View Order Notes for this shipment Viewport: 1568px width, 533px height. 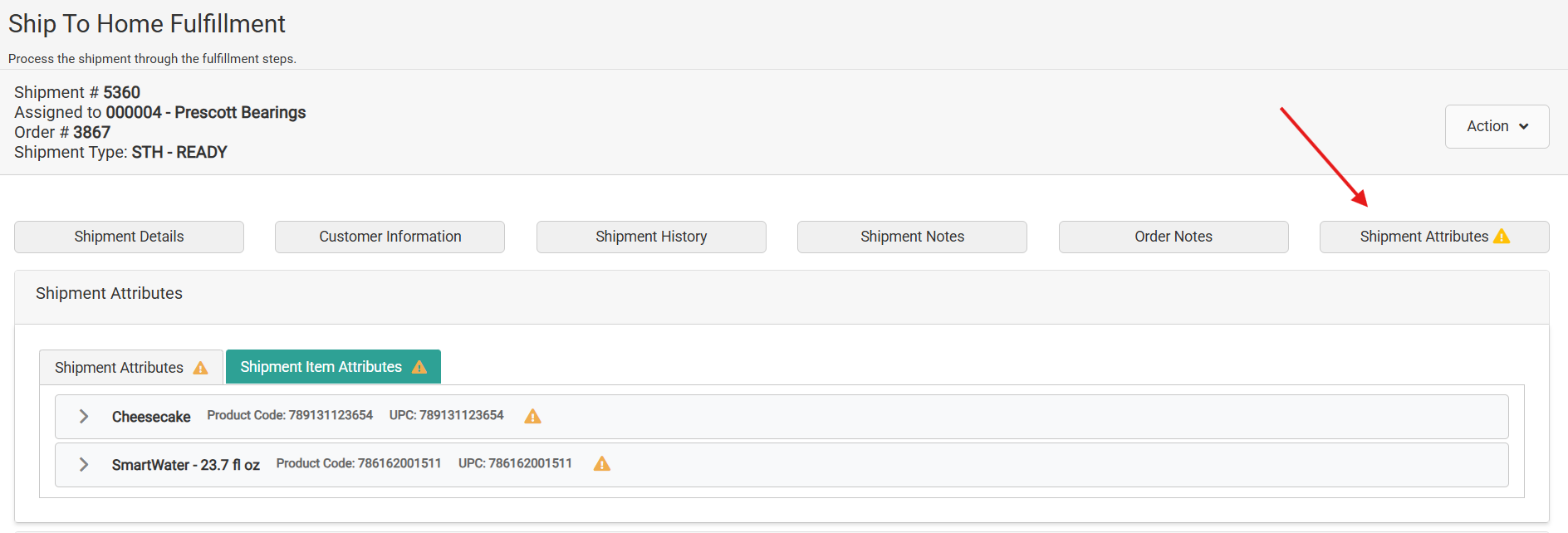1174,237
